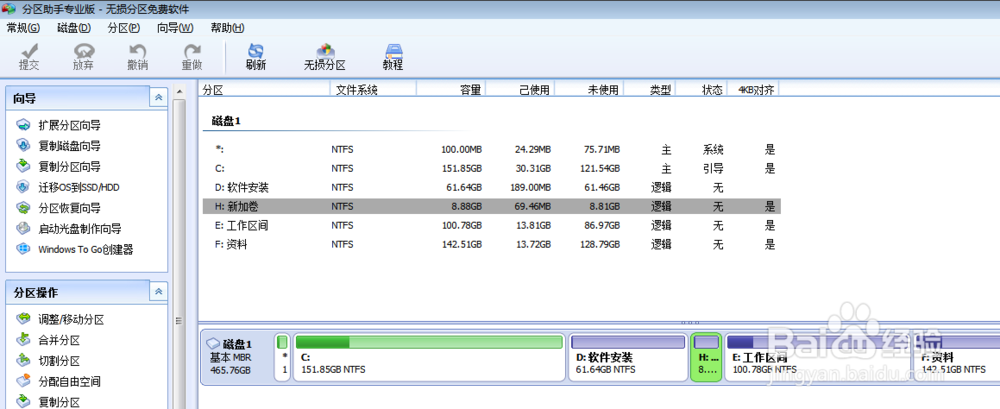1000x409 pixels.
Task: Open the 向导(W) menu
Action: pos(175,28)
